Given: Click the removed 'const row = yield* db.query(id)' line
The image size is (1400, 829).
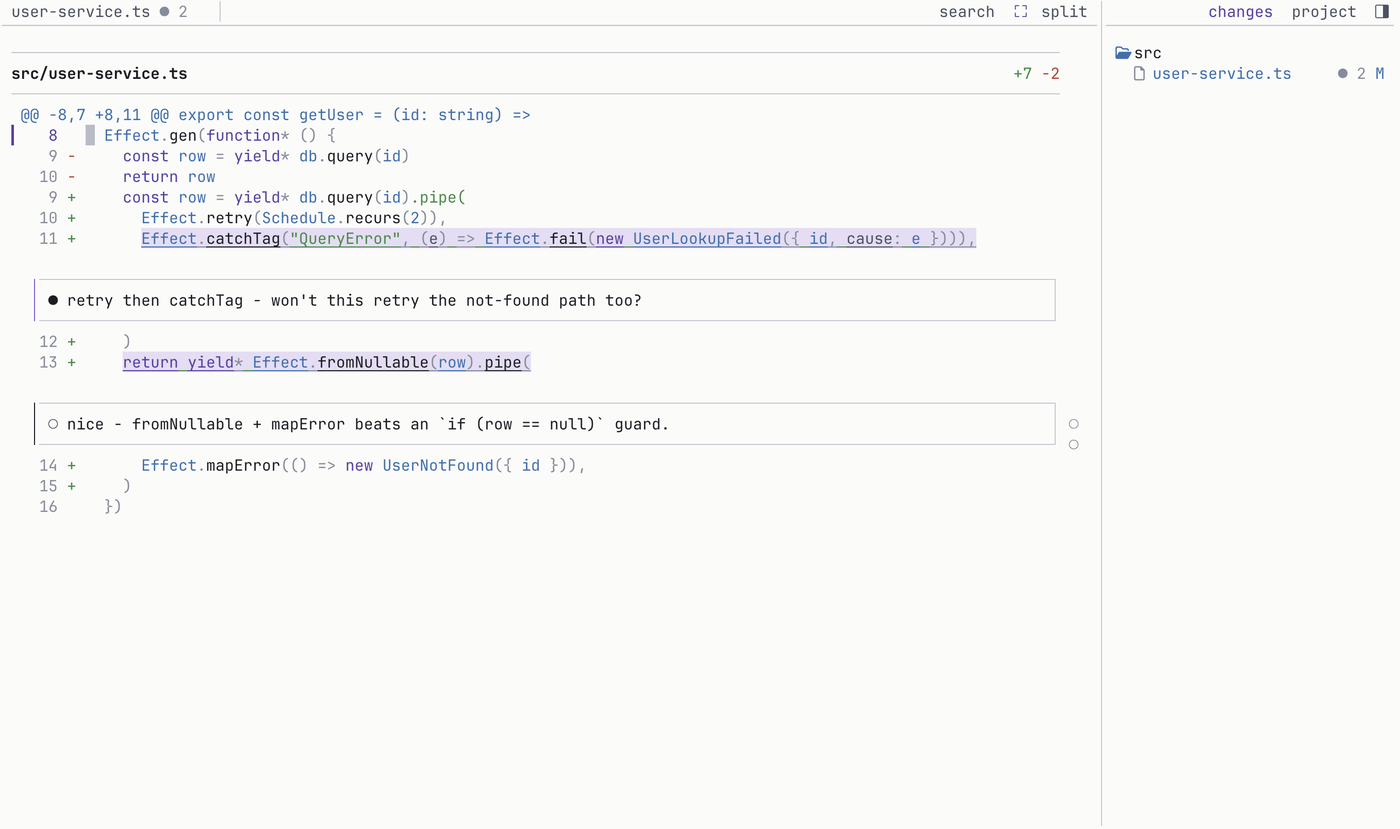Looking at the screenshot, I should [x=266, y=156].
